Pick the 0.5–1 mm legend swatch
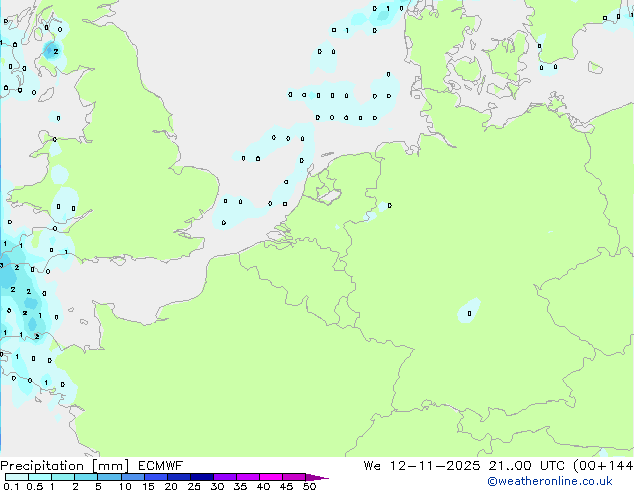The image size is (634, 490). (40, 477)
